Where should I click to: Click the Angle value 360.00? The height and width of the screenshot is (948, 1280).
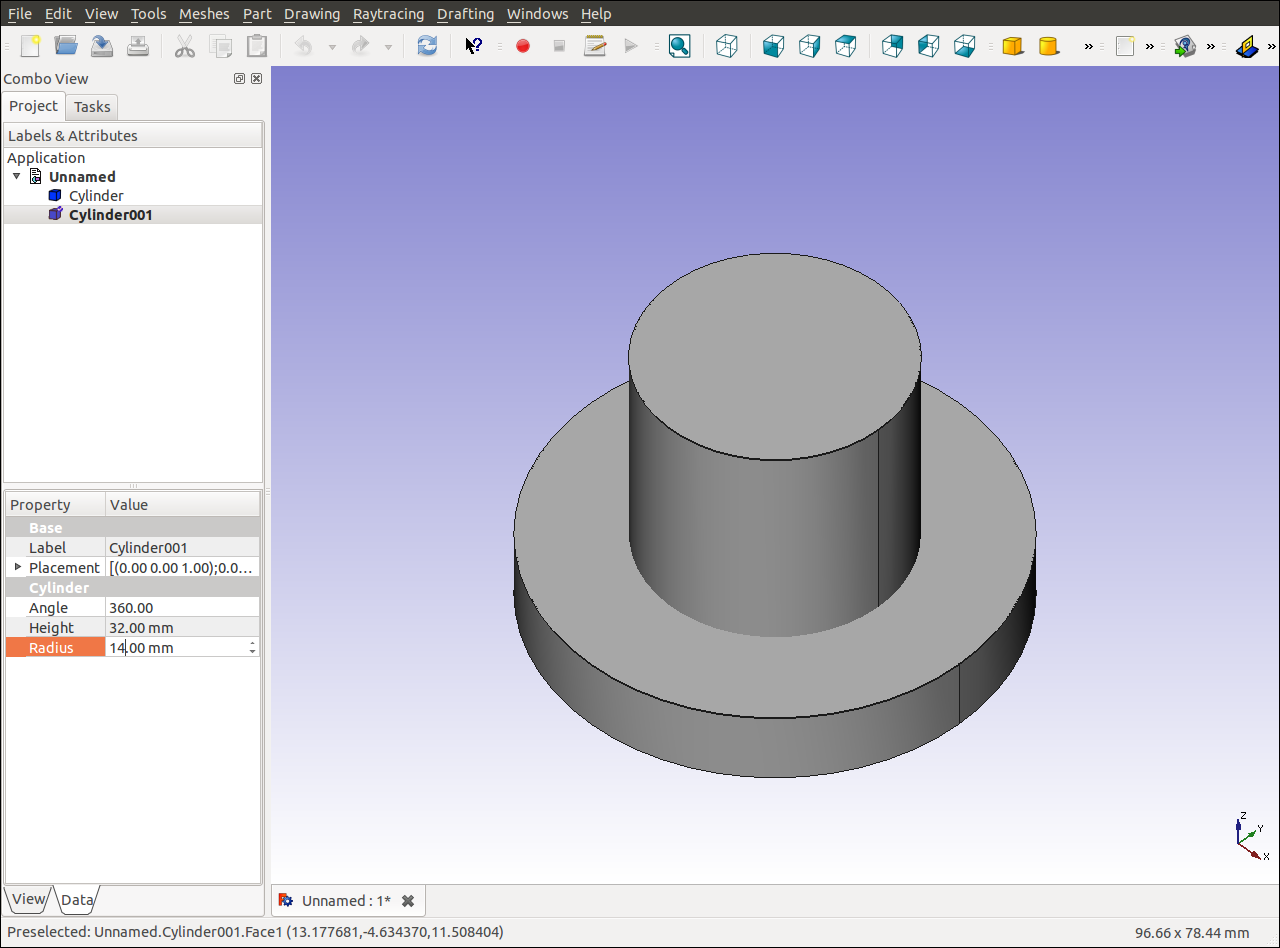pyautogui.click(x=183, y=608)
